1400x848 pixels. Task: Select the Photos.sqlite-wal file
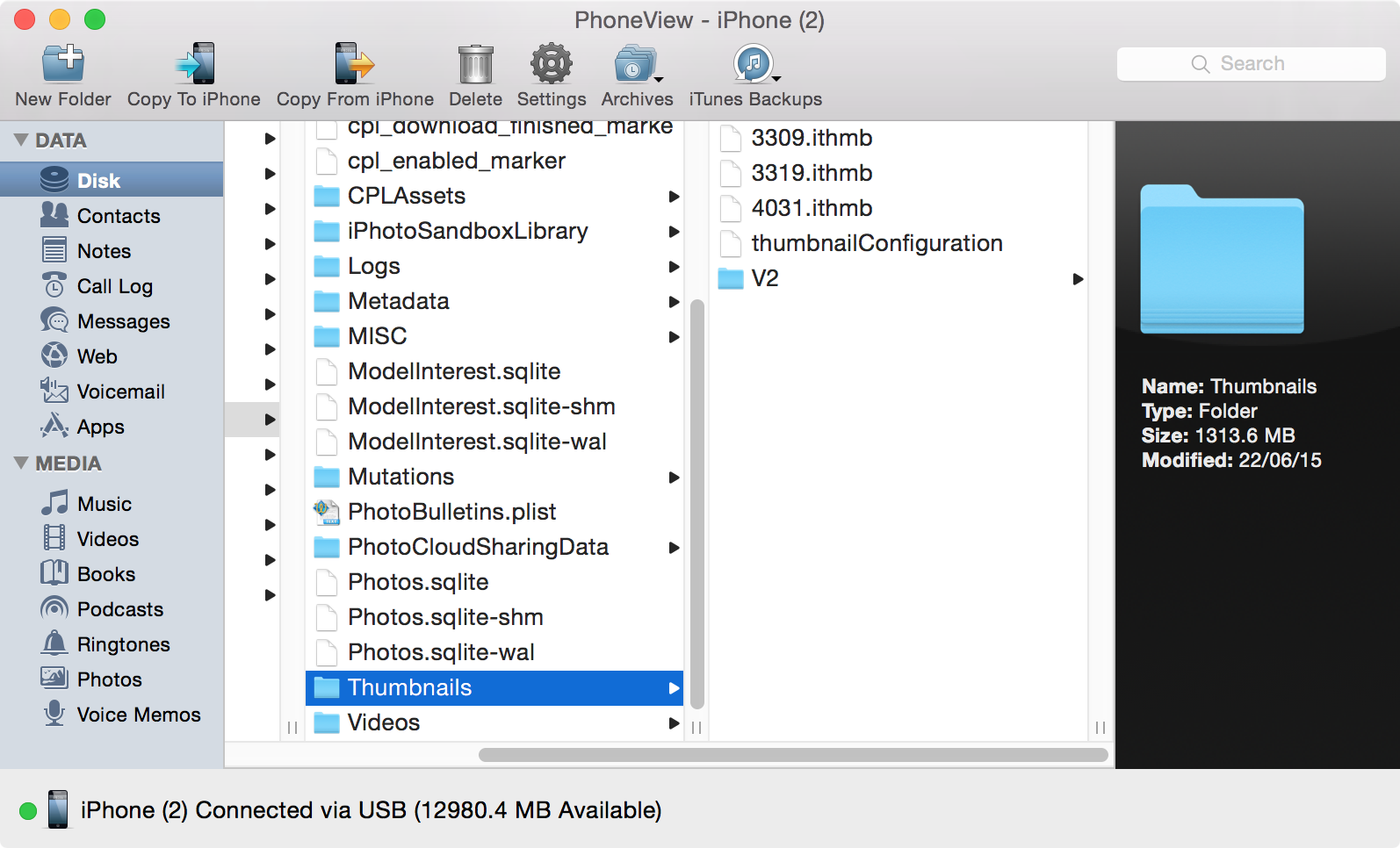[494, 653]
